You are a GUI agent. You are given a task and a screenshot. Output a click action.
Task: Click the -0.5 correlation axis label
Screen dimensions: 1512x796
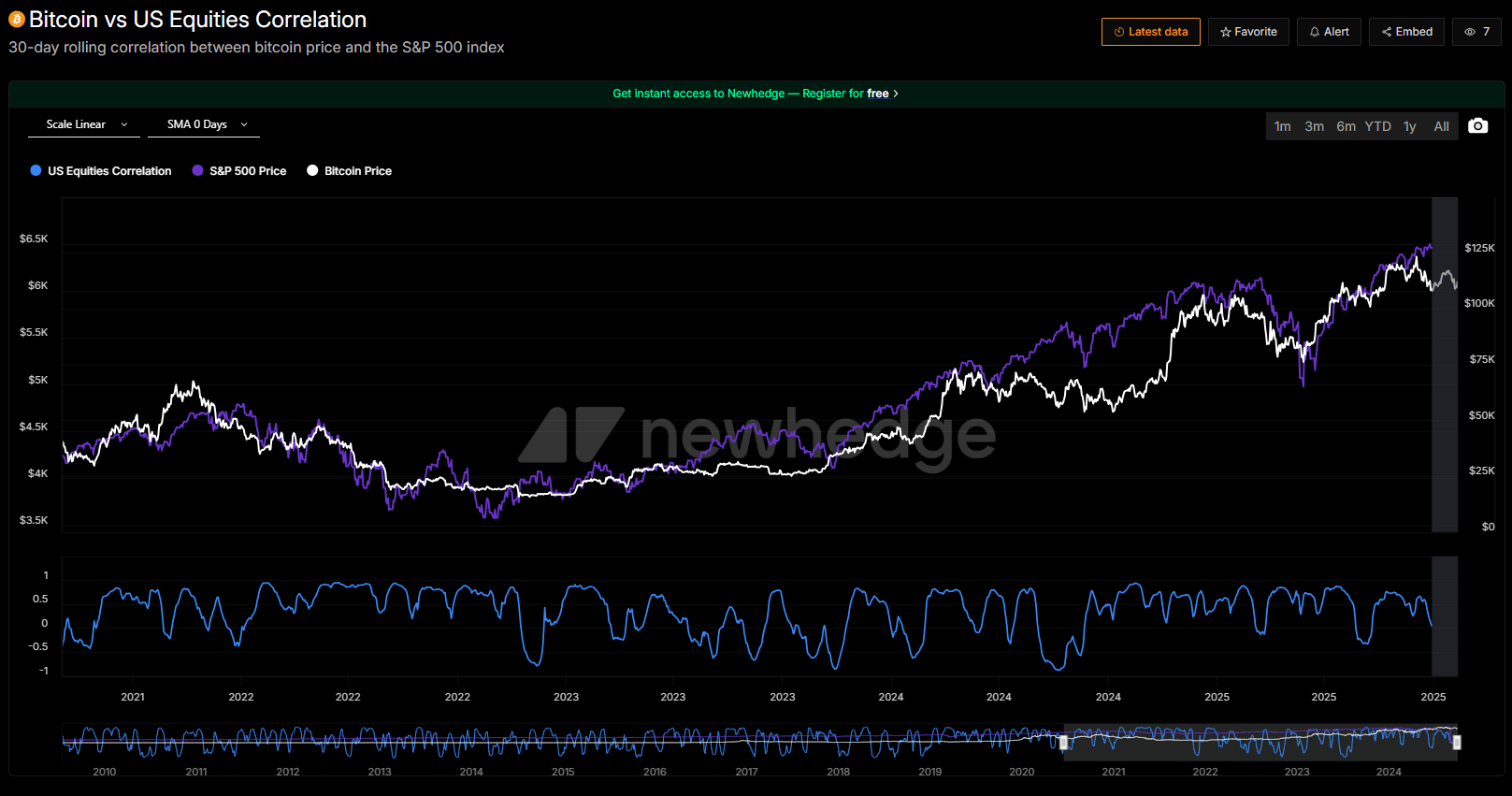coord(38,646)
